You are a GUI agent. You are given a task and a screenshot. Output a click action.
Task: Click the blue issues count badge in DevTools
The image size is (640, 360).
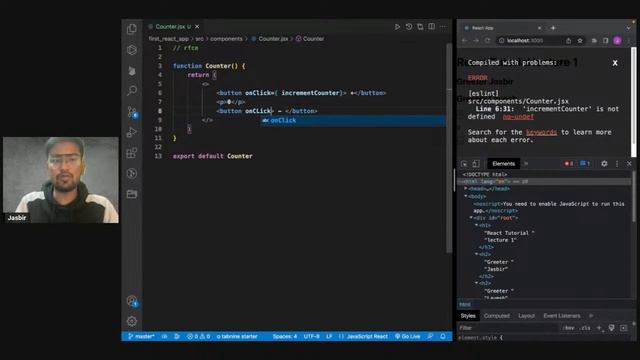(585, 164)
